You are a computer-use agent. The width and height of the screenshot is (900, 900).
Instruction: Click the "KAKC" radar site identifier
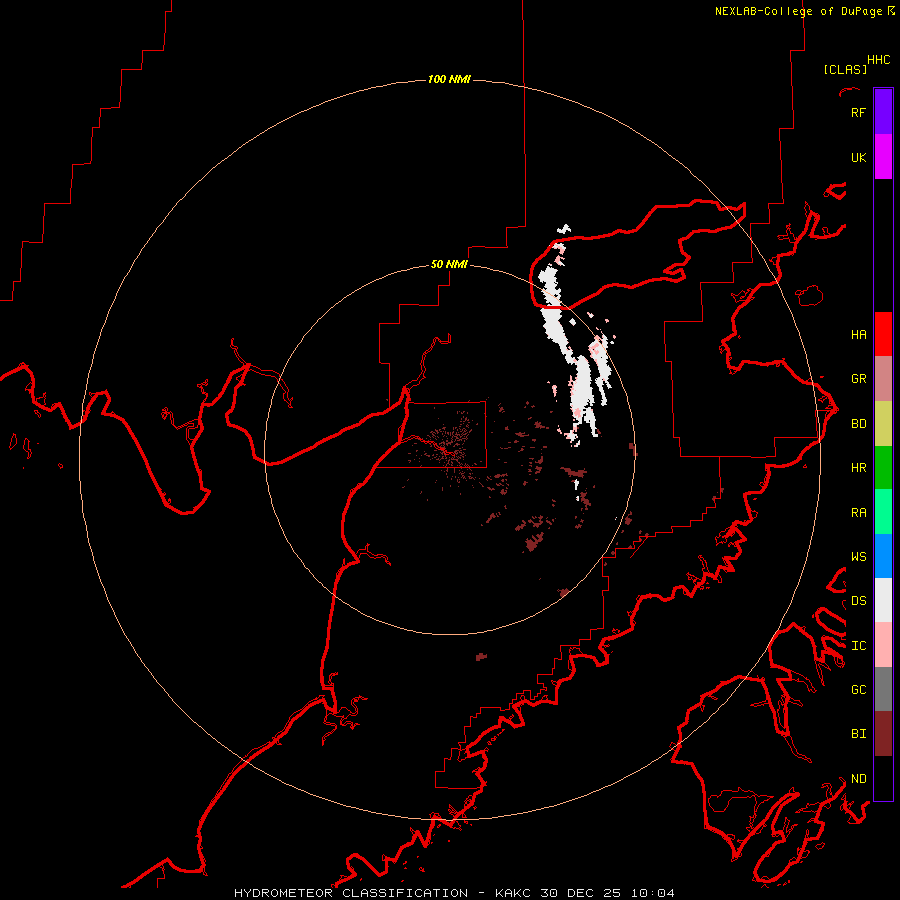tap(513, 893)
